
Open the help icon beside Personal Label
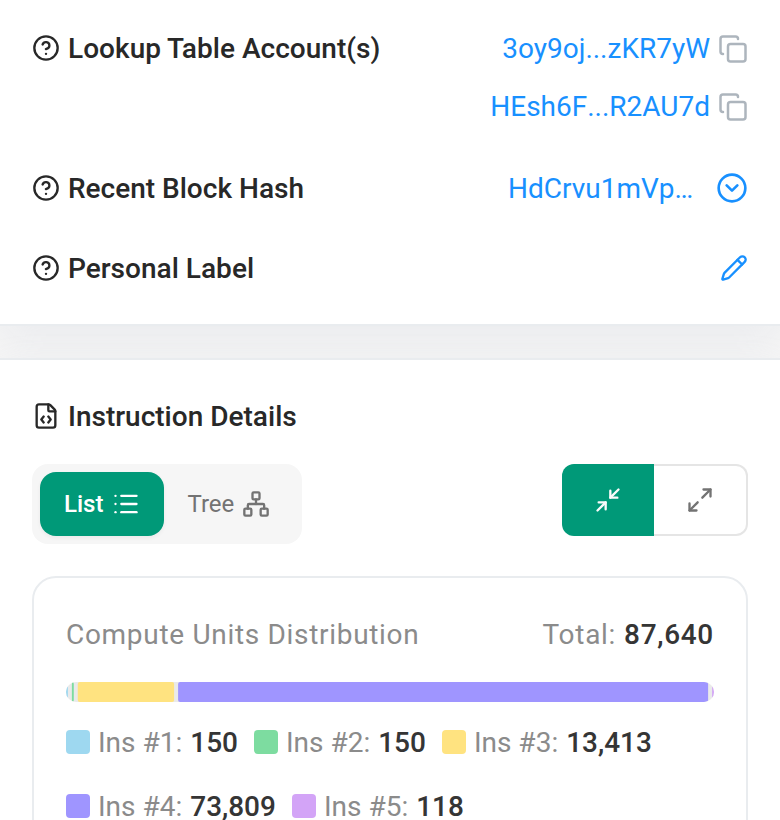pos(46,268)
